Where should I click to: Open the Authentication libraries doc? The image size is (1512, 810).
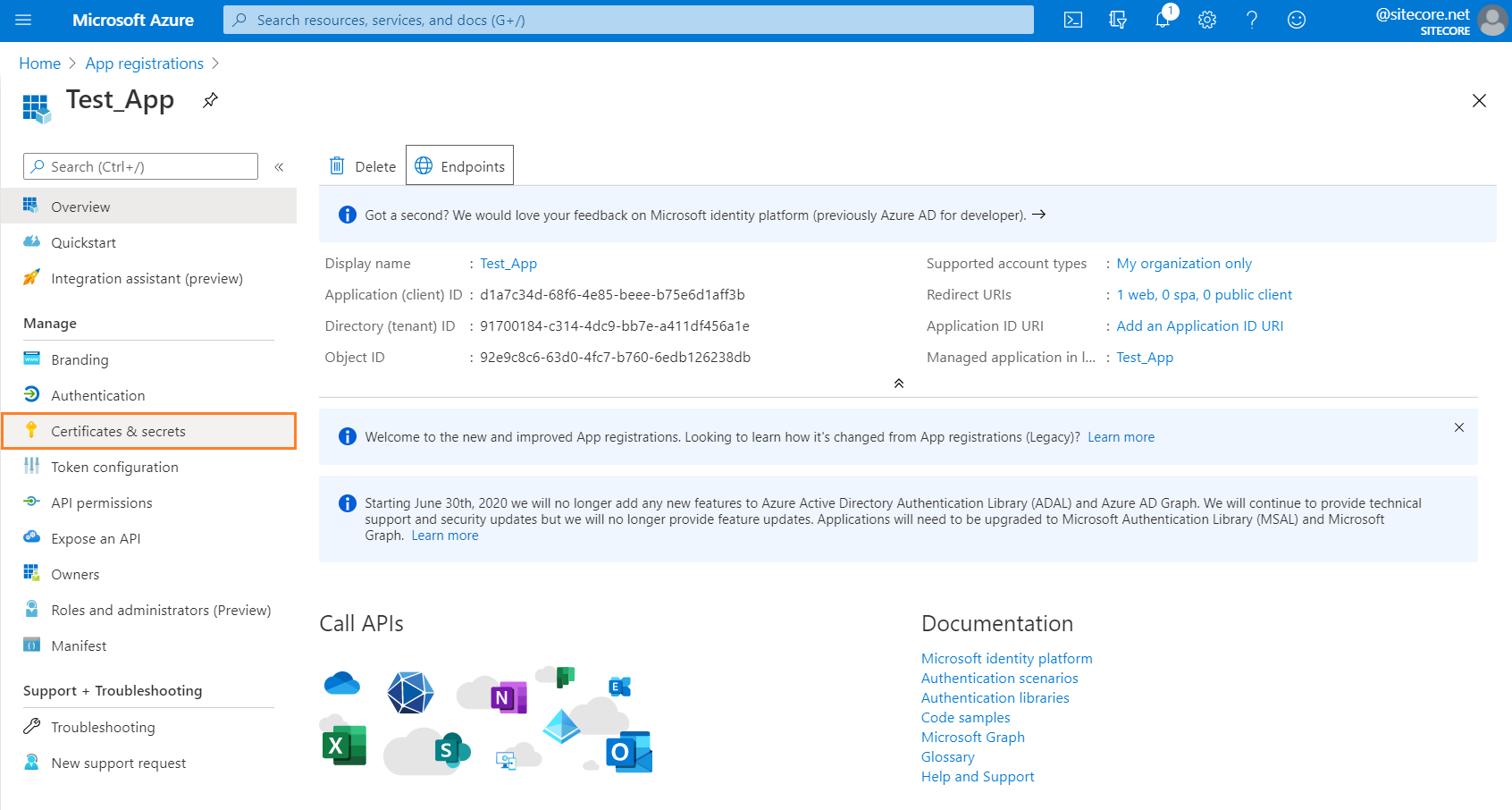[995, 697]
